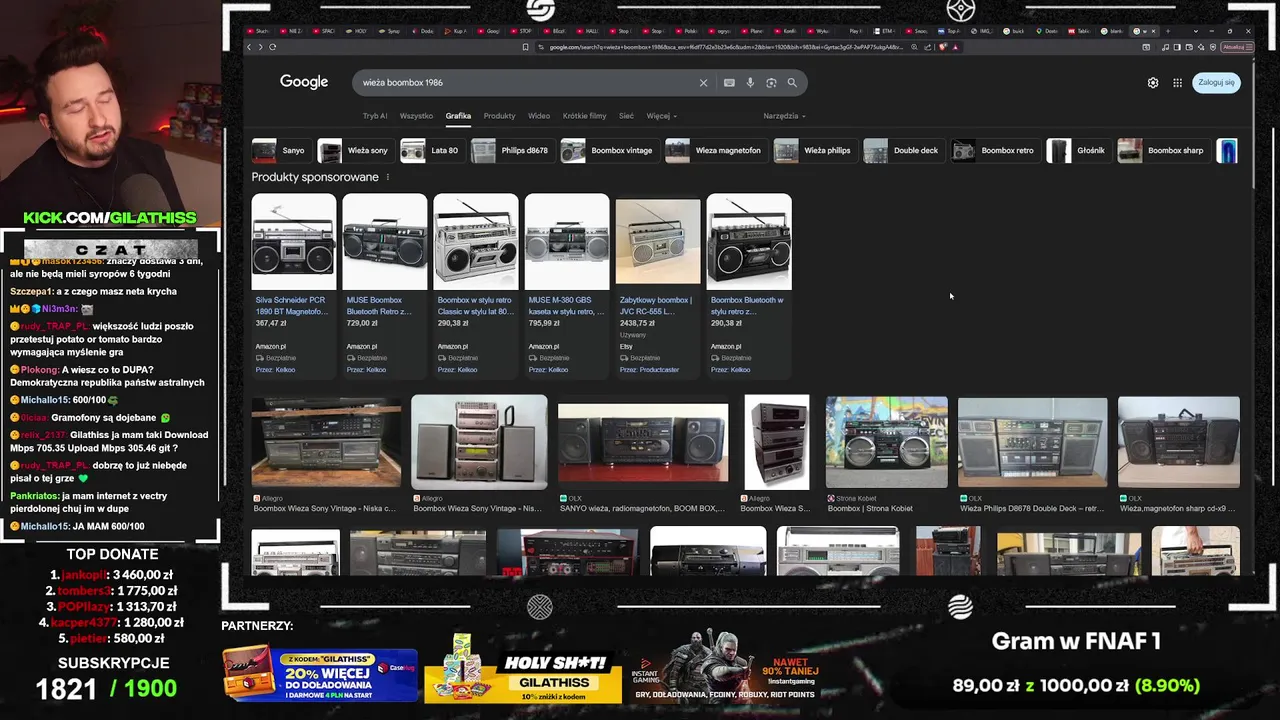Open Zabytkowy boombox JVC RC-555 product
Image resolution: width=1280 pixels, height=720 pixels.
(657, 286)
